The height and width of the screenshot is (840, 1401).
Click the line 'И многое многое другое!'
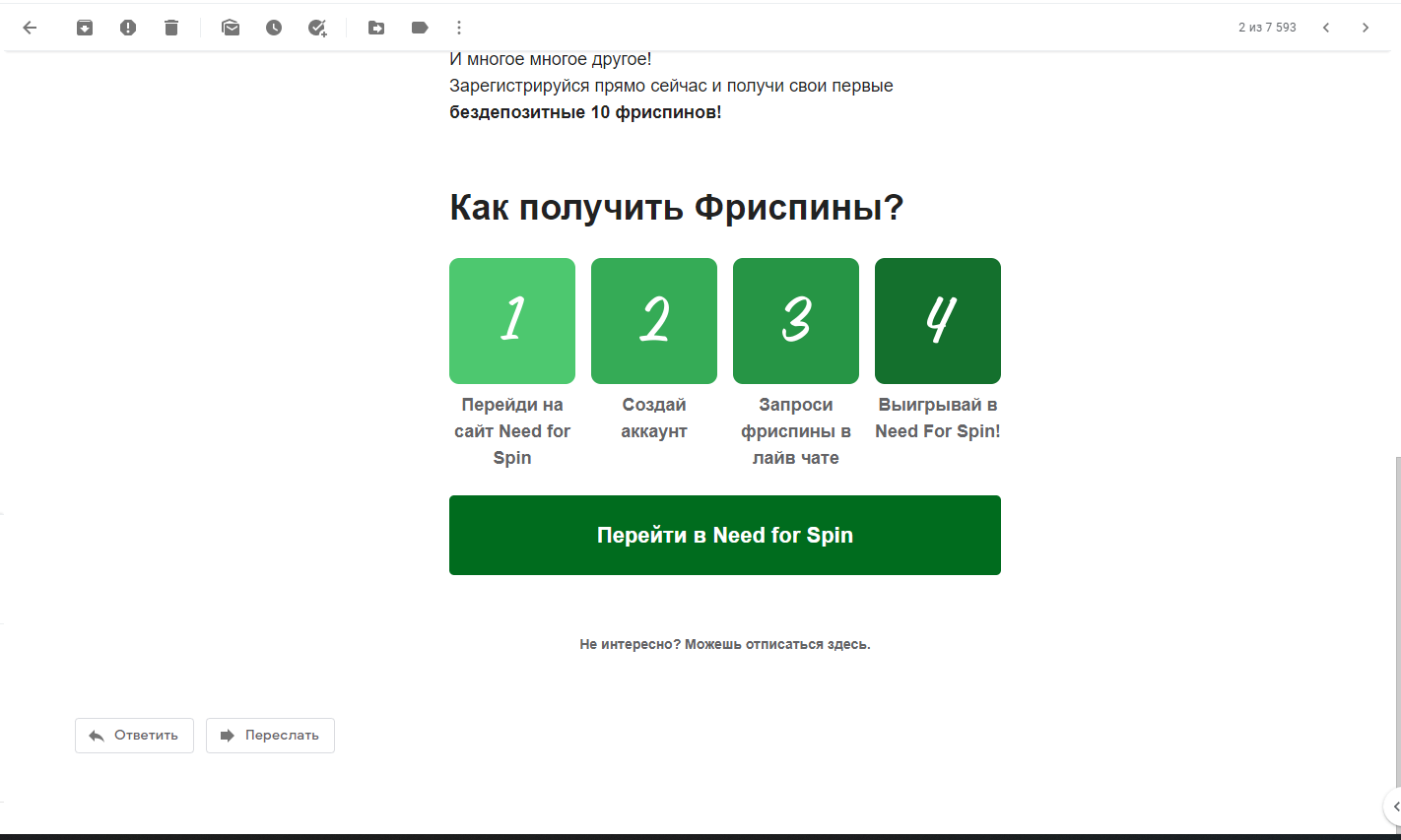click(551, 59)
